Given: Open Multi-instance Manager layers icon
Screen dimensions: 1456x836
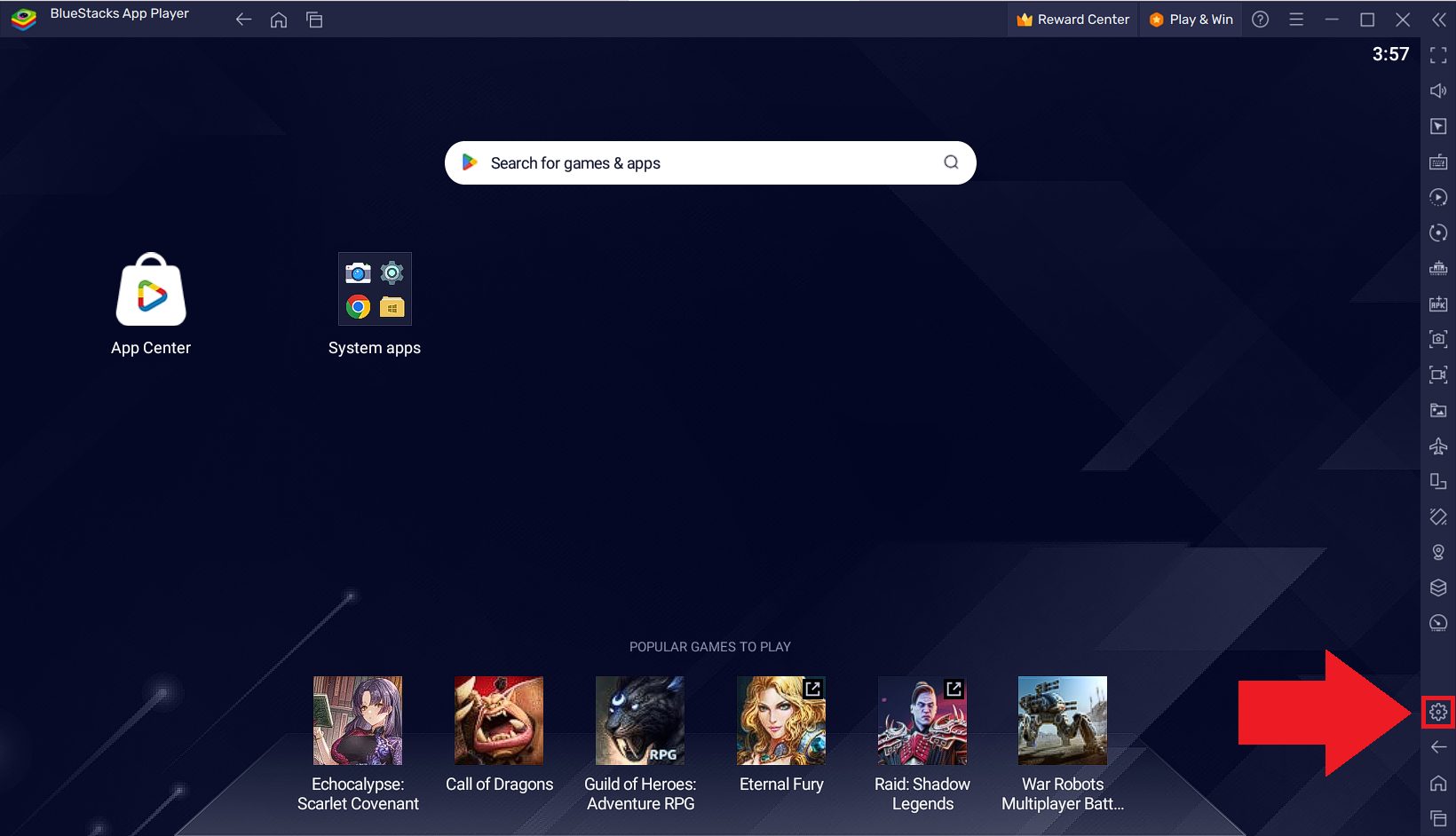Looking at the screenshot, I should pyautogui.click(x=1438, y=588).
